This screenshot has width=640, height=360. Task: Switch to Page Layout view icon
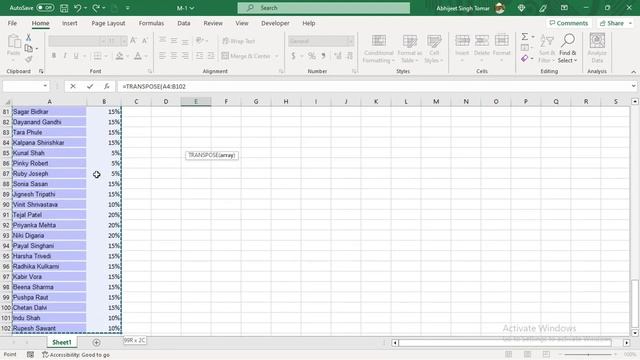527,354
